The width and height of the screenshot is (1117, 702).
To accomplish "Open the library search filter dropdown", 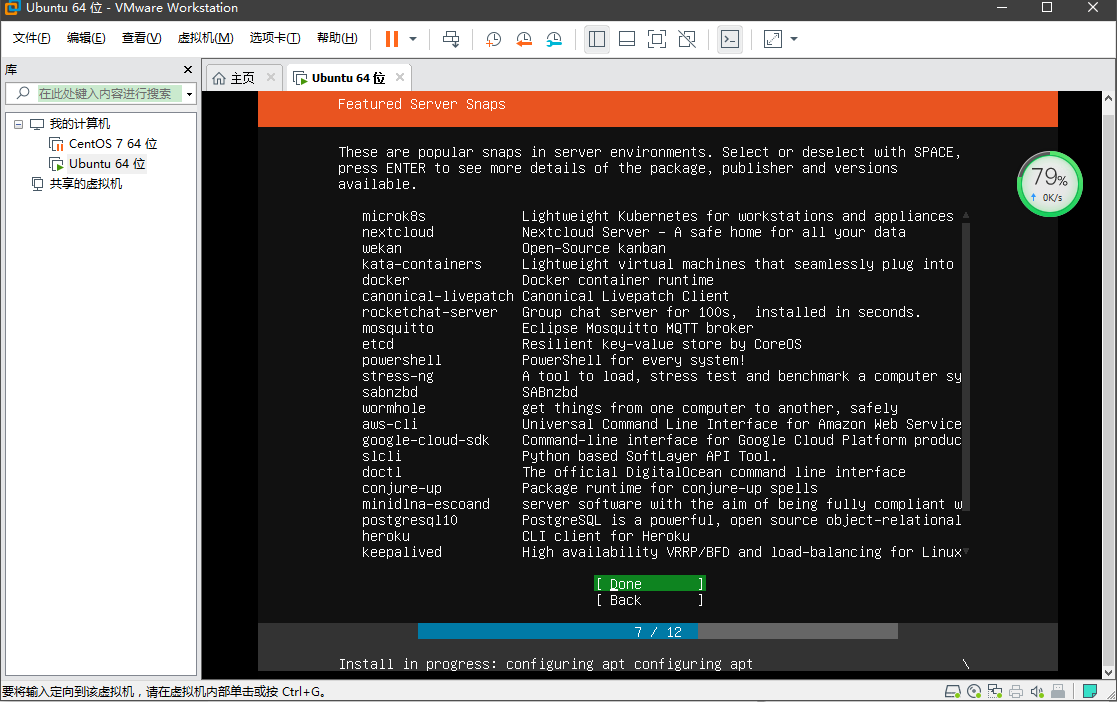I will point(189,94).
